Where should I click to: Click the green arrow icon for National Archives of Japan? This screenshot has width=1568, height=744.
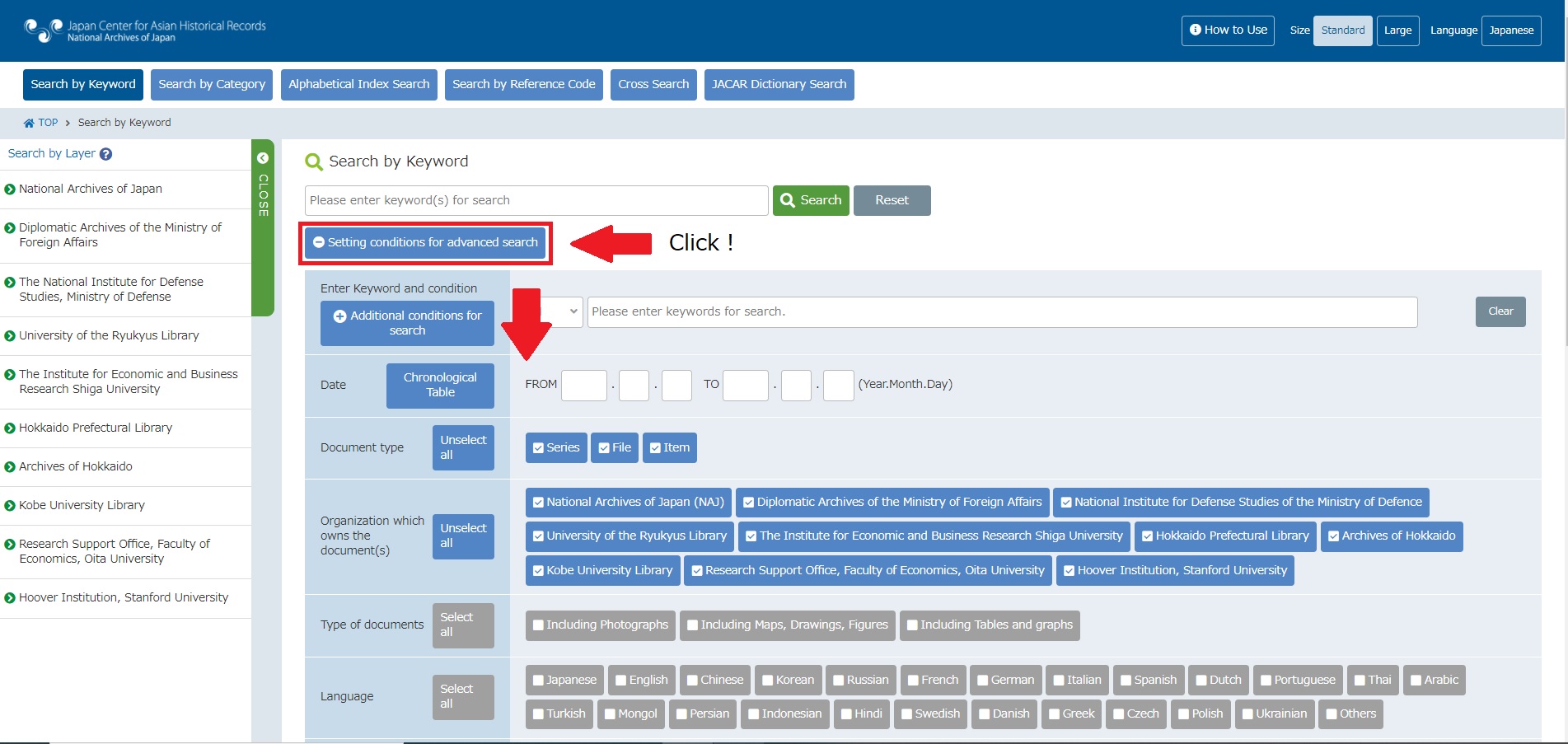click(10, 190)
